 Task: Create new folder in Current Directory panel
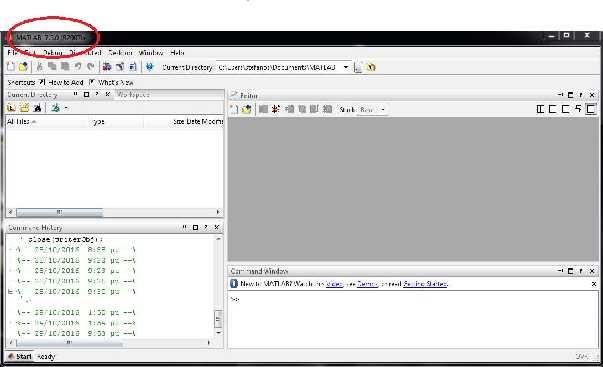24,108
